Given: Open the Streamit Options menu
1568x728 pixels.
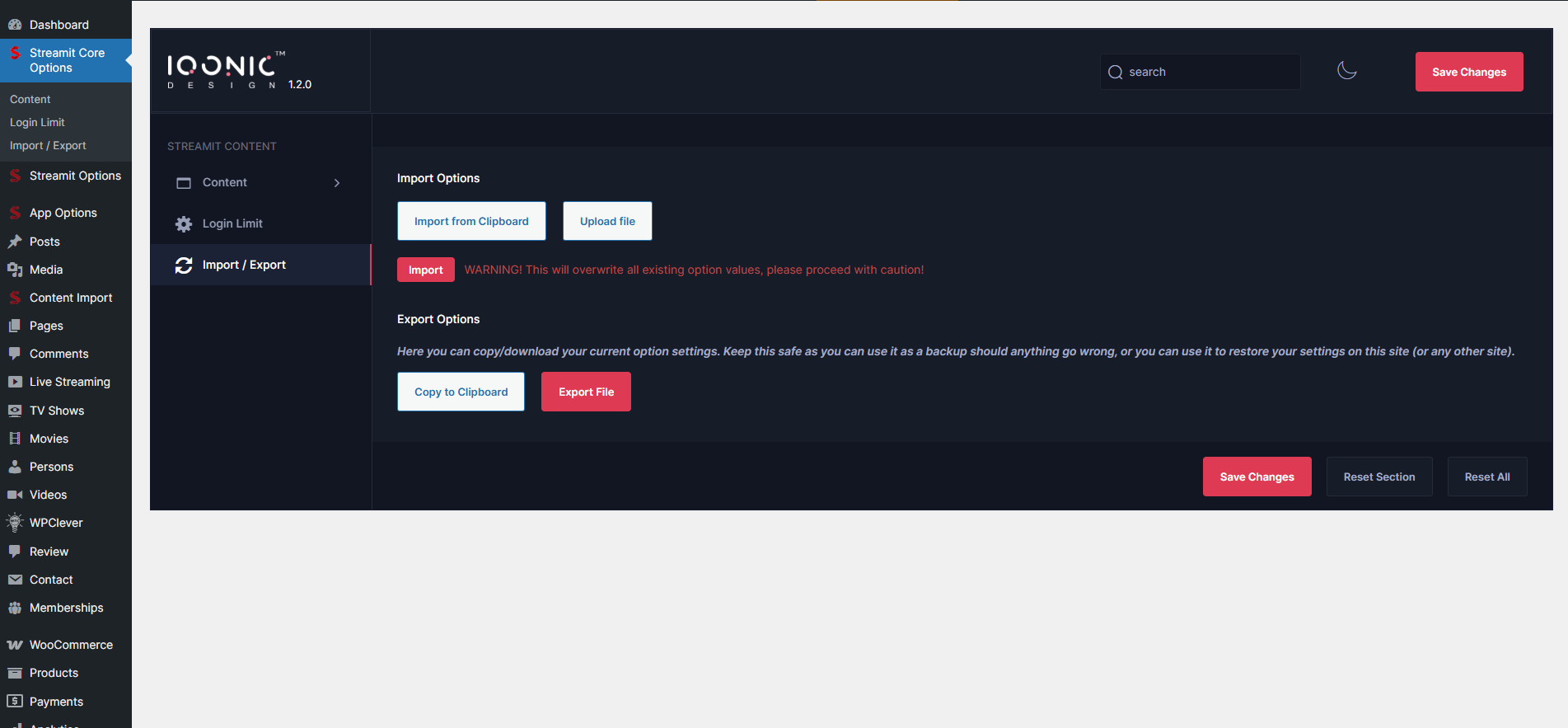Looking at the screenshot, I should pos(74,176).
